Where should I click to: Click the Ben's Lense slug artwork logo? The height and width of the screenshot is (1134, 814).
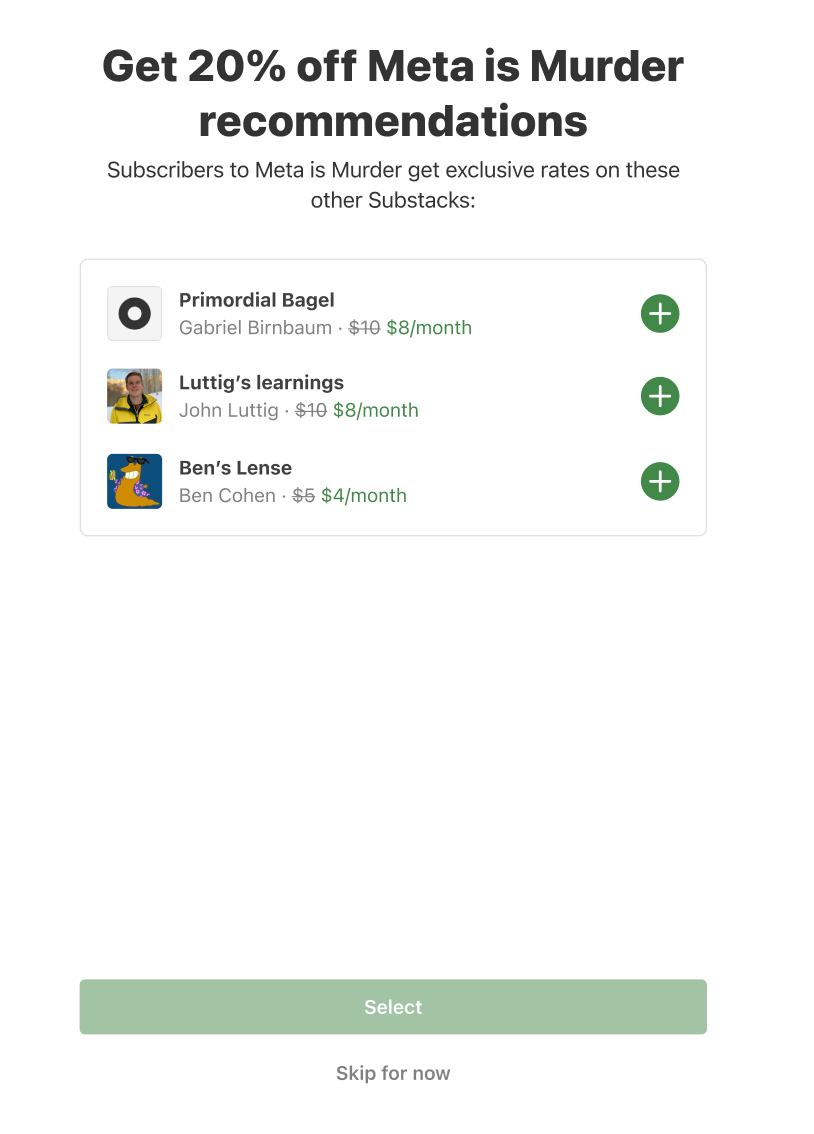(134, 481)
